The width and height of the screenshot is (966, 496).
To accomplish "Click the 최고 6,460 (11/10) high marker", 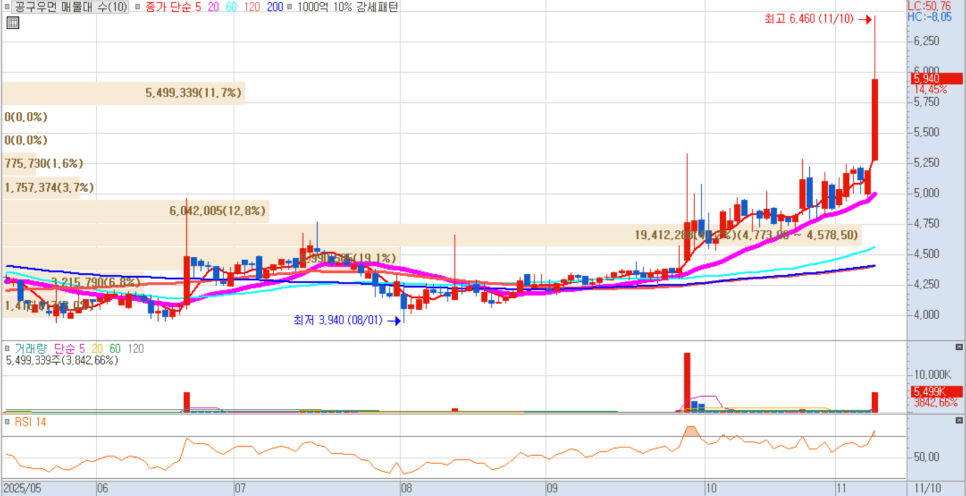I will pos(817,20).
